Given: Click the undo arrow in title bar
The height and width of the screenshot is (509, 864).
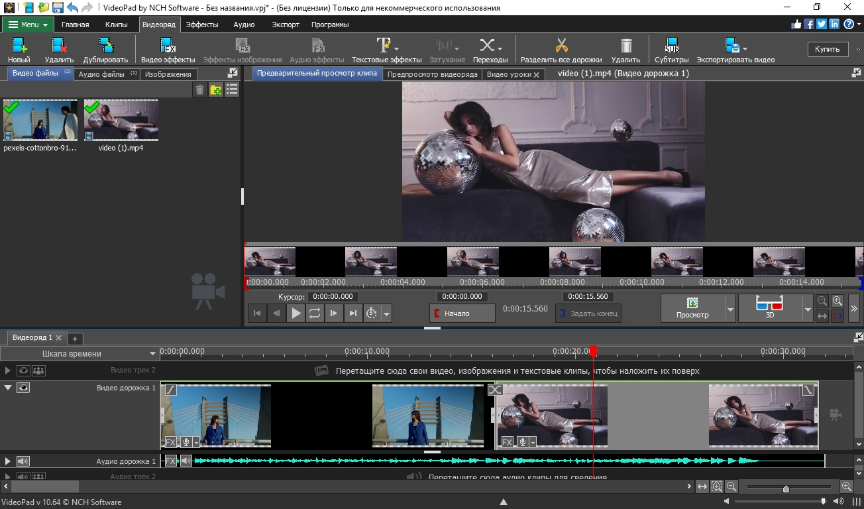Looking at the screenshot, I should 72,8.
